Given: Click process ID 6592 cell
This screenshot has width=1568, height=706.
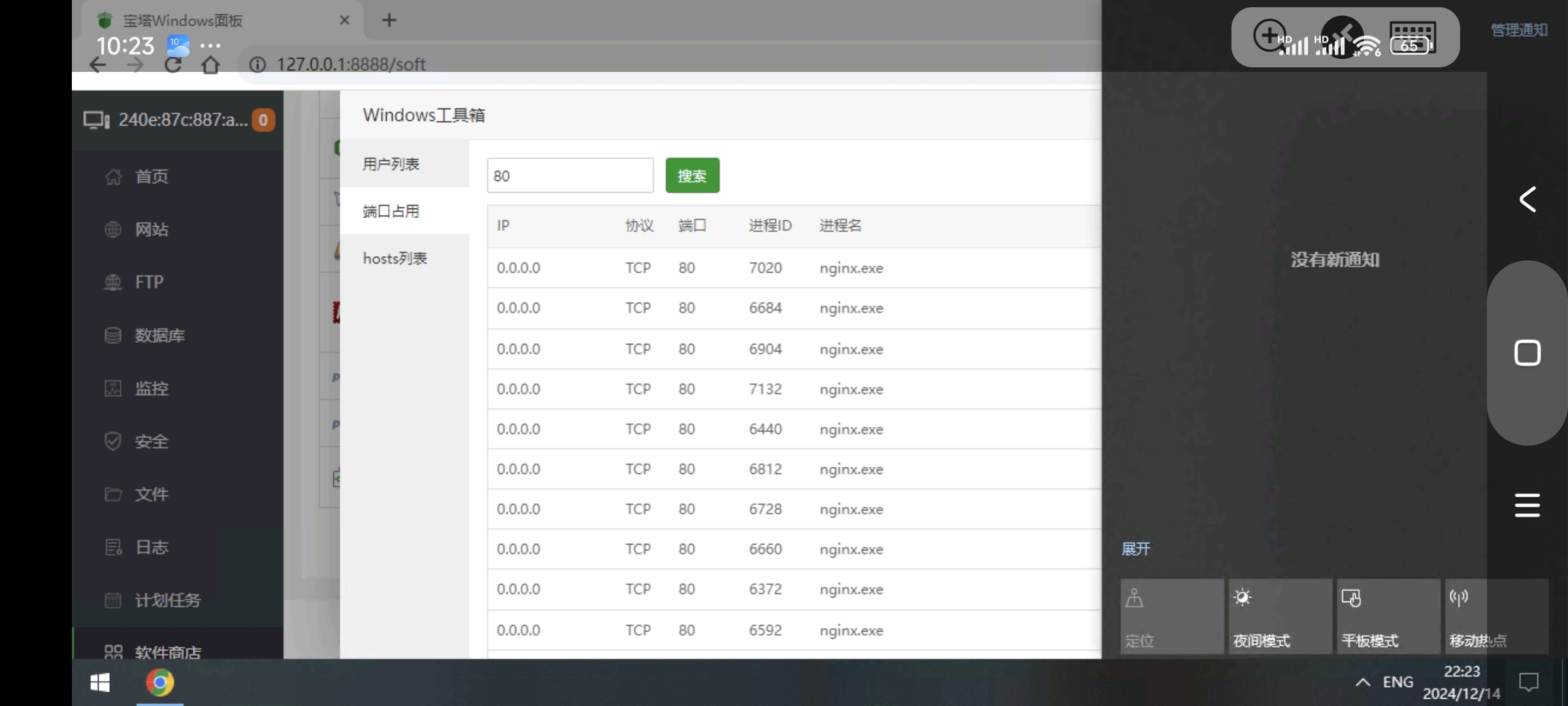Looking at the screenshot, I should tap(766, 630).
